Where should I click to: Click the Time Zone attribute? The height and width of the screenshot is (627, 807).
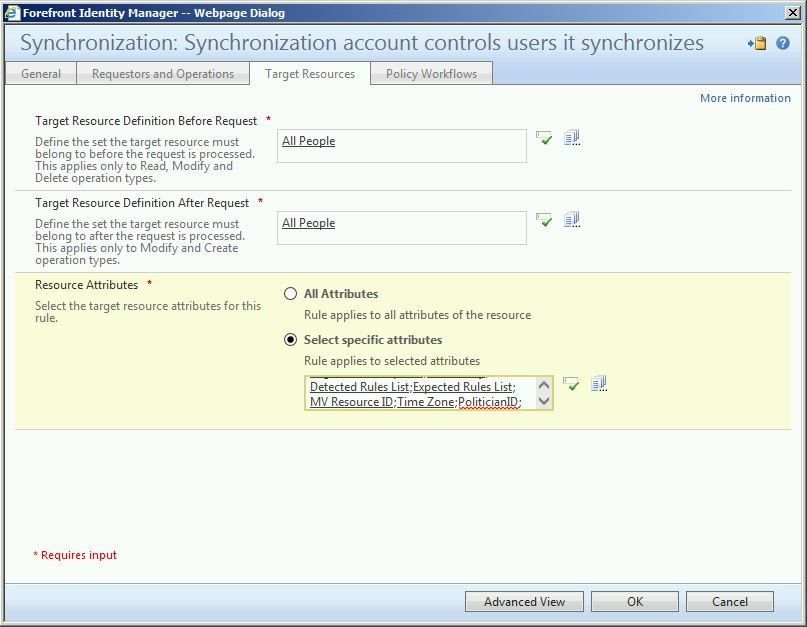[x=426, y=402]
